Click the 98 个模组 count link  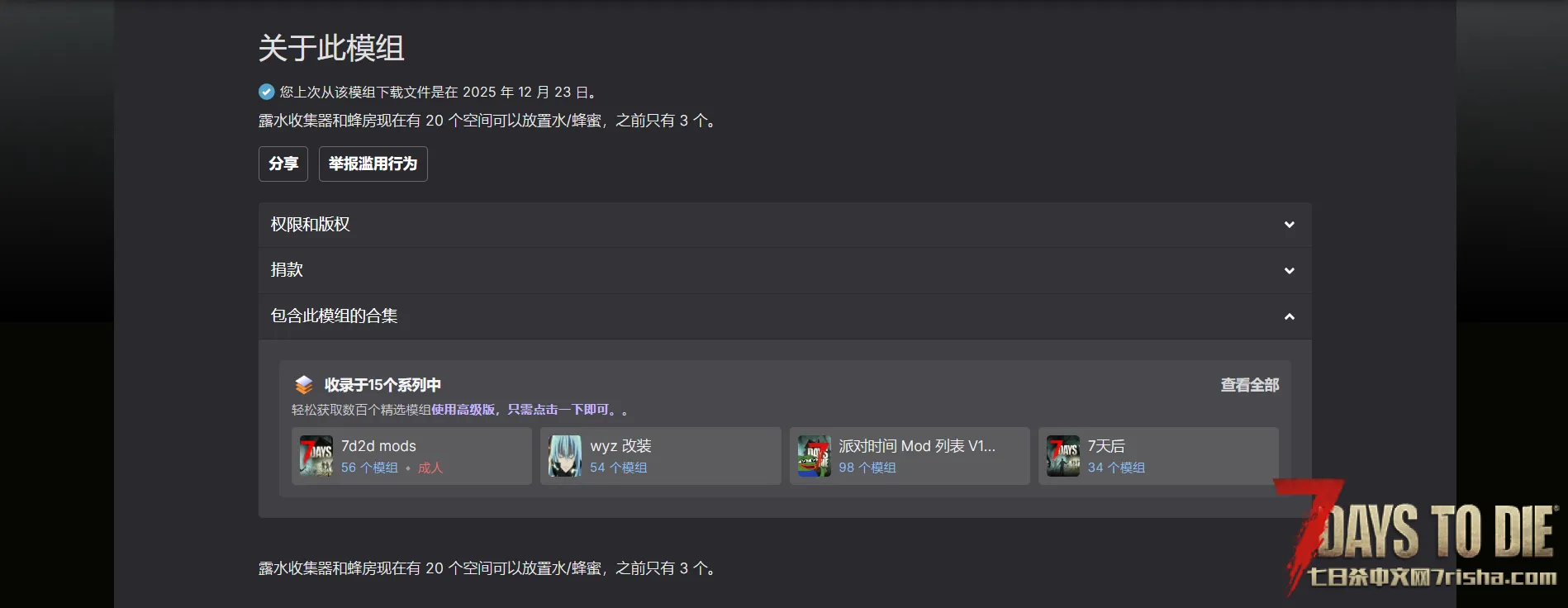[x=867, y=468]
